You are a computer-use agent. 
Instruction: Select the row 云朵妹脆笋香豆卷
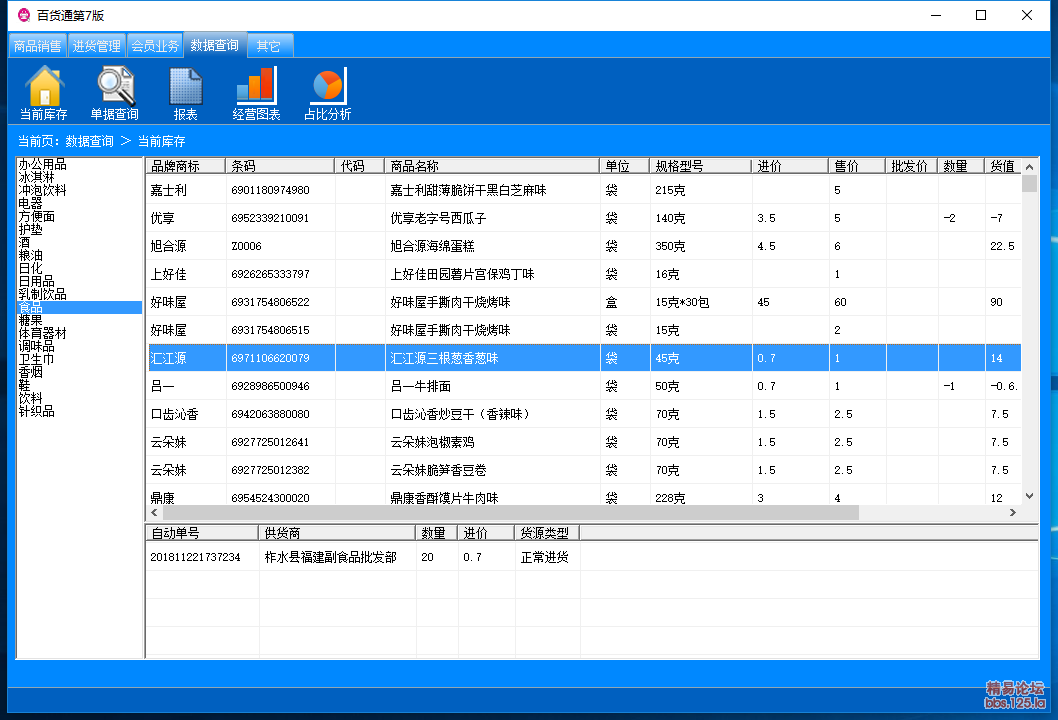tap(584, 470)
